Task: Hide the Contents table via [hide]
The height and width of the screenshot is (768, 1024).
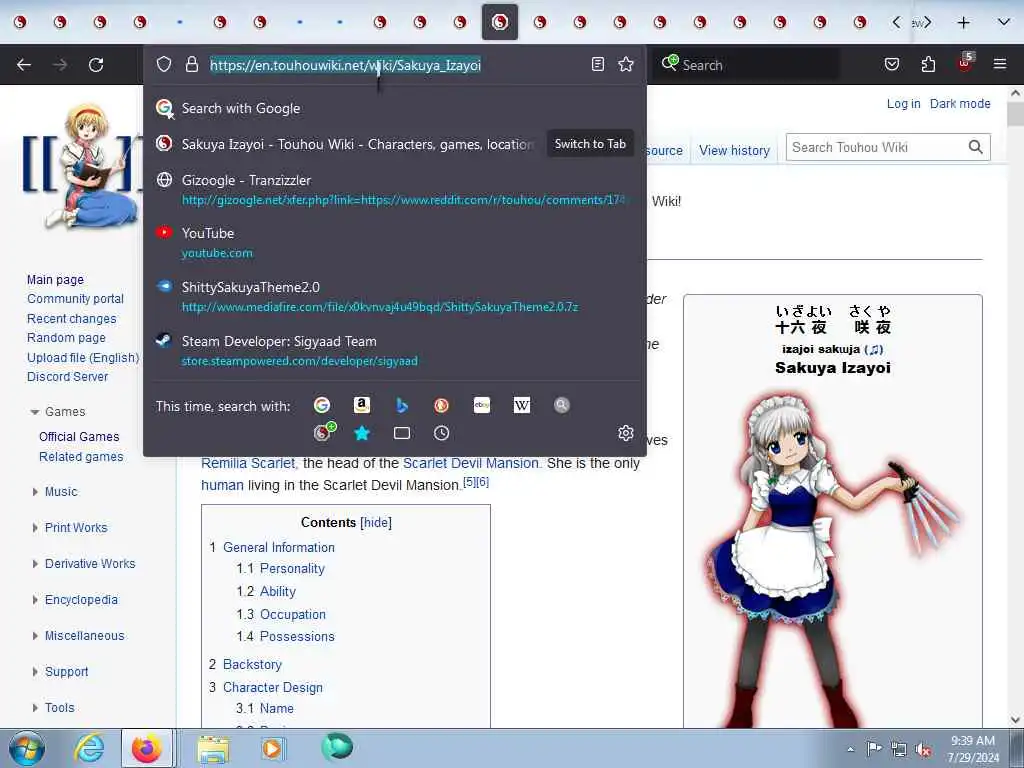Action: [376, 522]
